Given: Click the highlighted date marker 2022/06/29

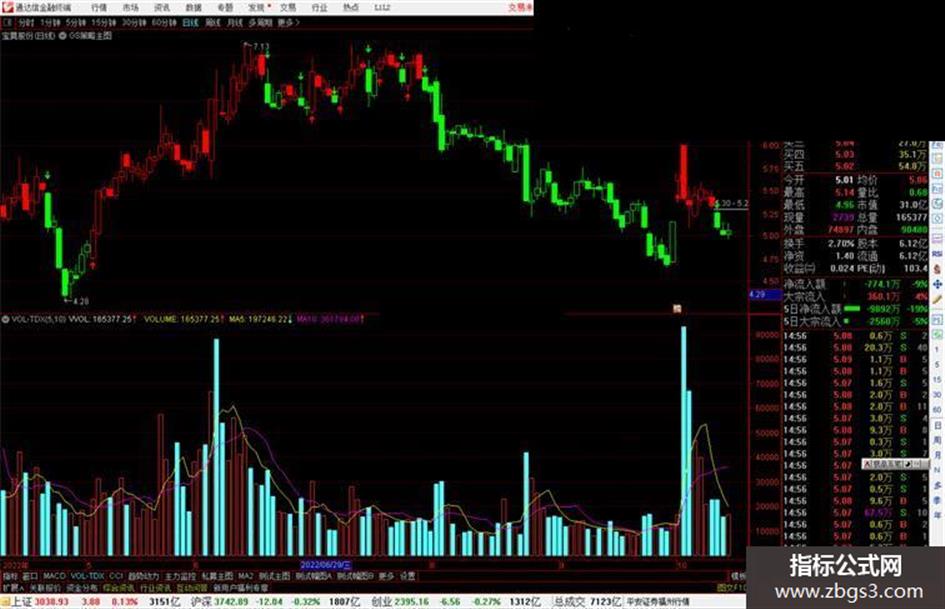Looking at the screenshot, I should click(x=325, y=565).
